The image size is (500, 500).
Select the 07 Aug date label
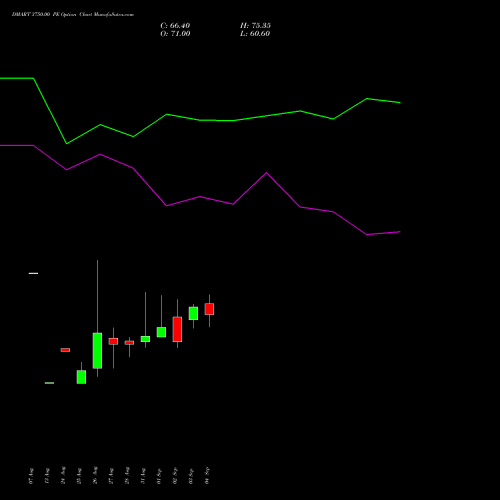[31, 476]
